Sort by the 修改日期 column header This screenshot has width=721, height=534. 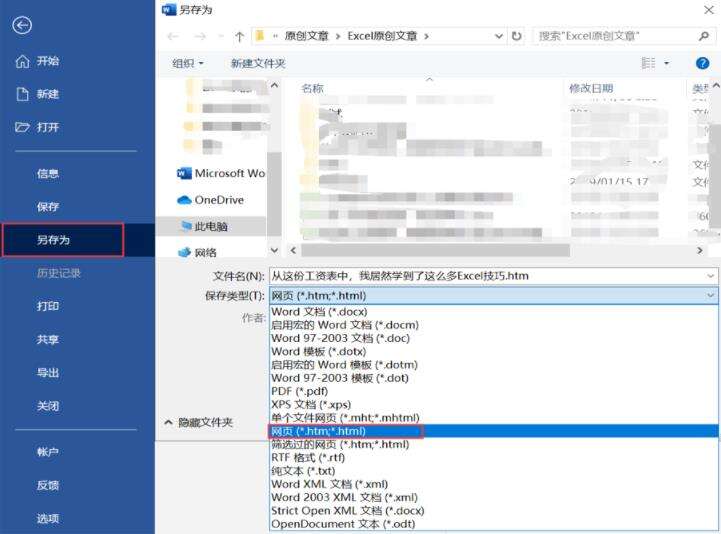click(x=591, y=88)
